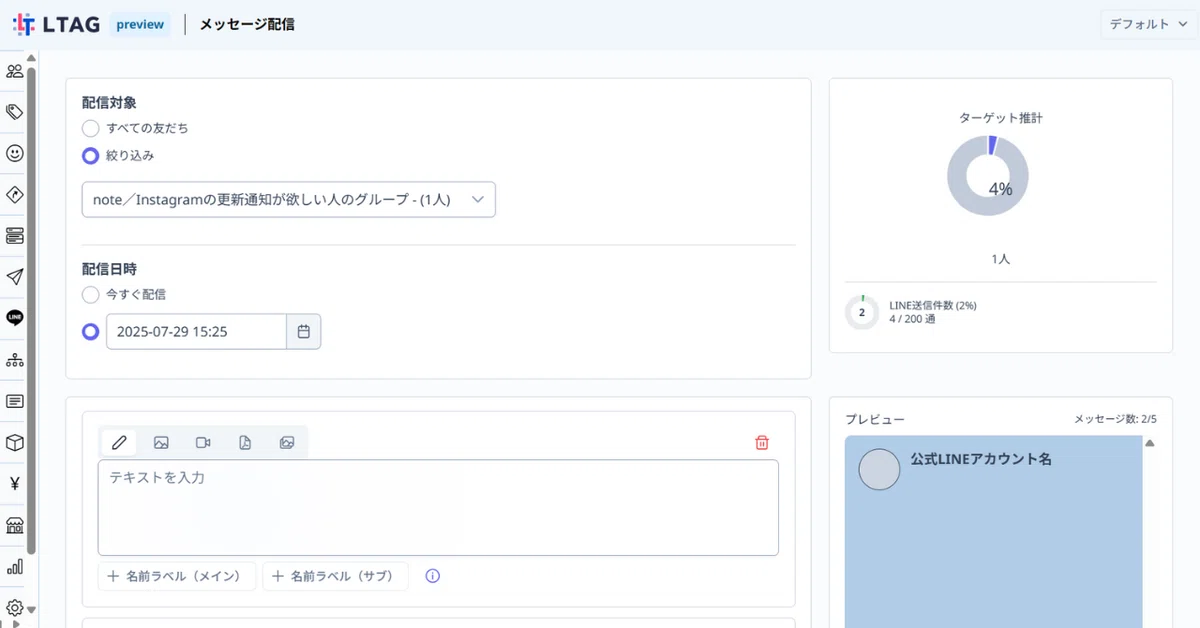
Task: Click the 公式LINEアカウント名 avatar circle
Action: pos(879,469)
